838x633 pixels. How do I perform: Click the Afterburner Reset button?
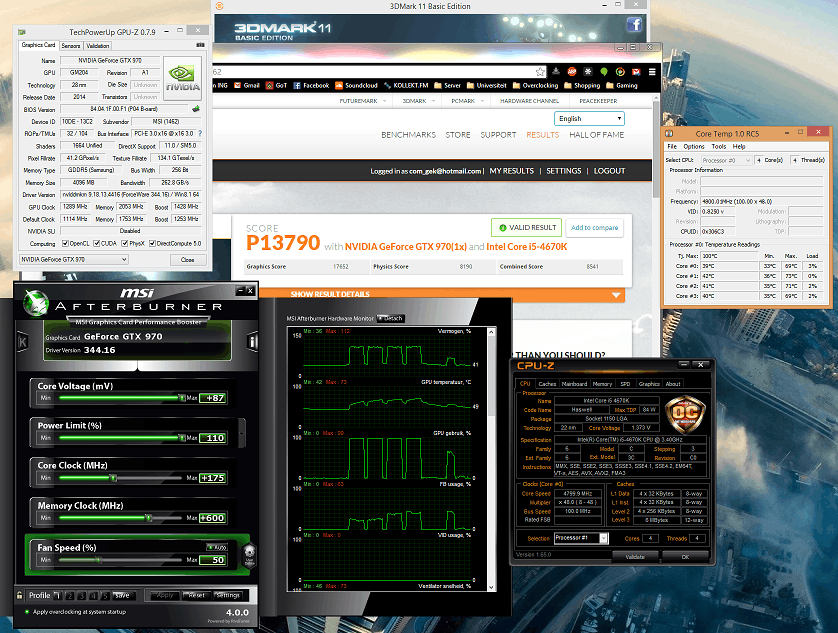click(196, 596)
